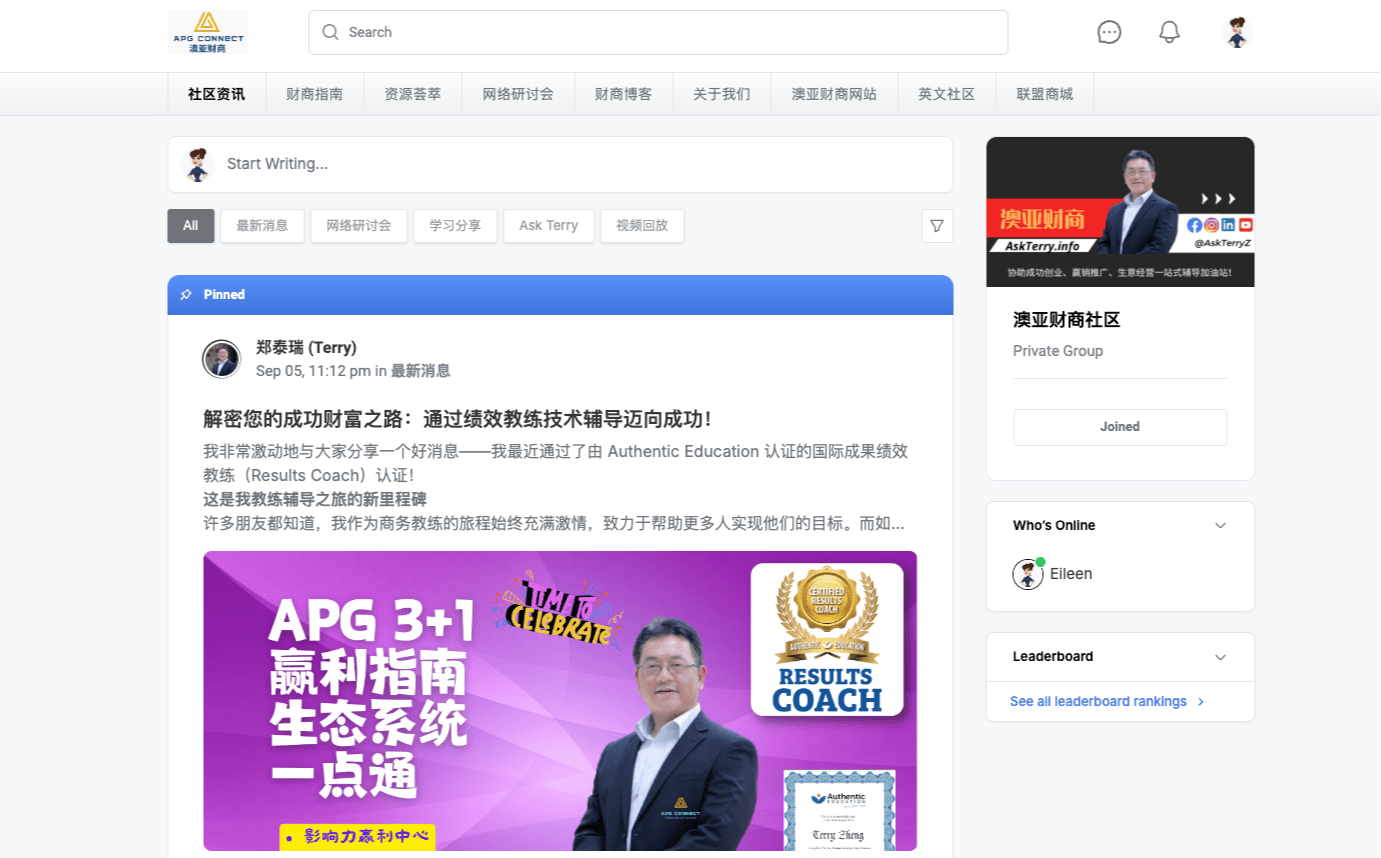This screenshot has height=858, width=1381.
Task: Open 郑泰瑞 (Terry) author name
Action: coord(306,347)
